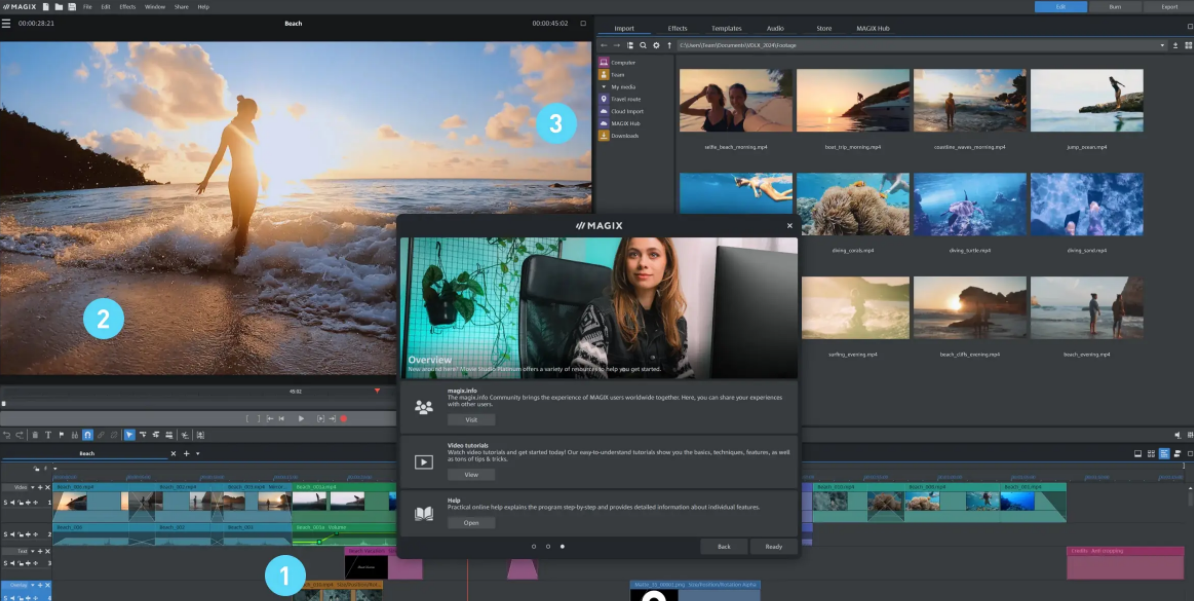
Task: Open the Text track dropdown arrow
Action: click(33, 551)
